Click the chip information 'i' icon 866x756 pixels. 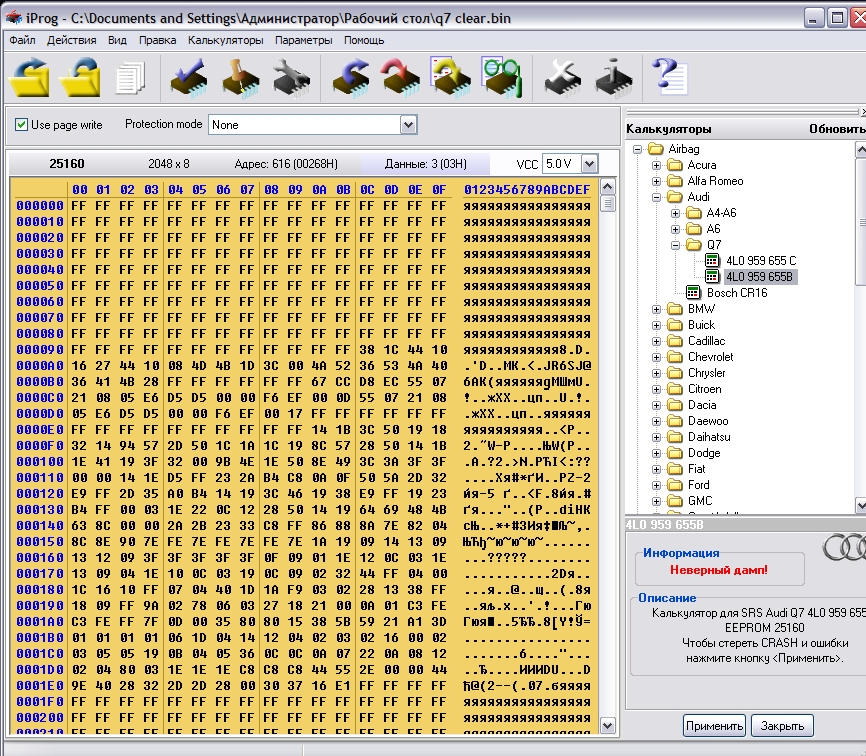(x=613, y=78)
